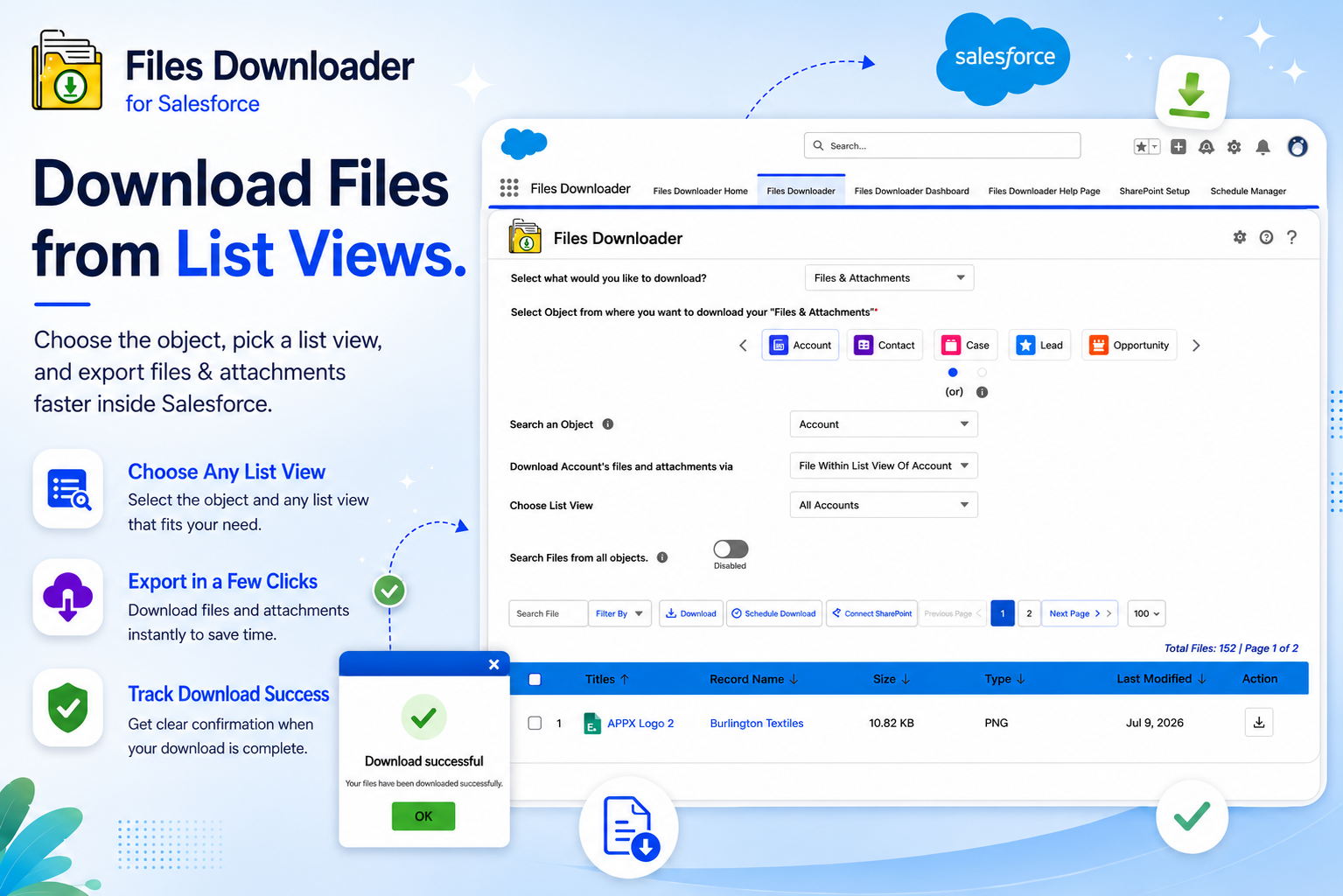Open the user profile avatar
This screenshot has width=1343, height=896.
[x=1298, y=146]
